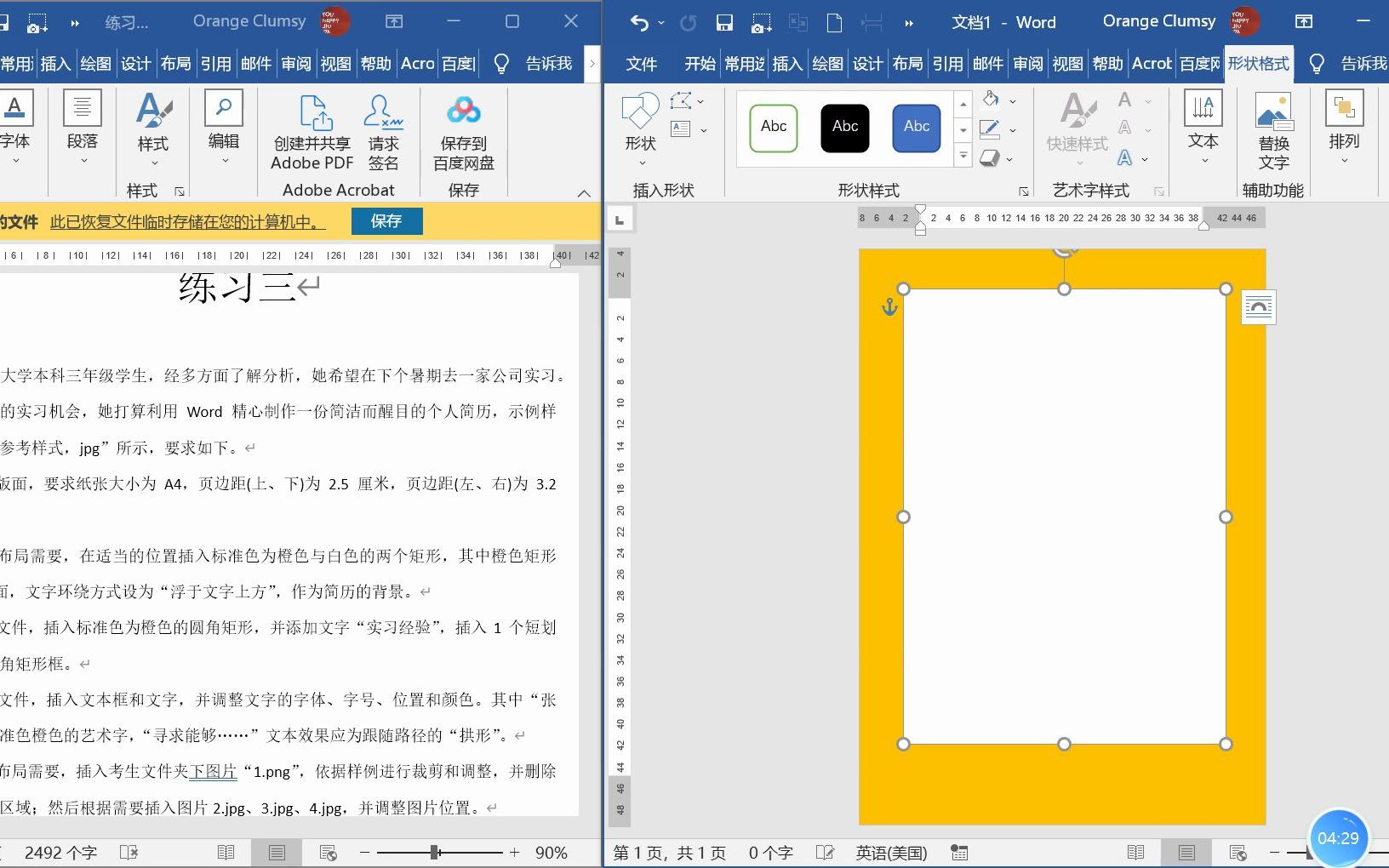Open the 排列 arrange tools

[x=1344, y=128]
